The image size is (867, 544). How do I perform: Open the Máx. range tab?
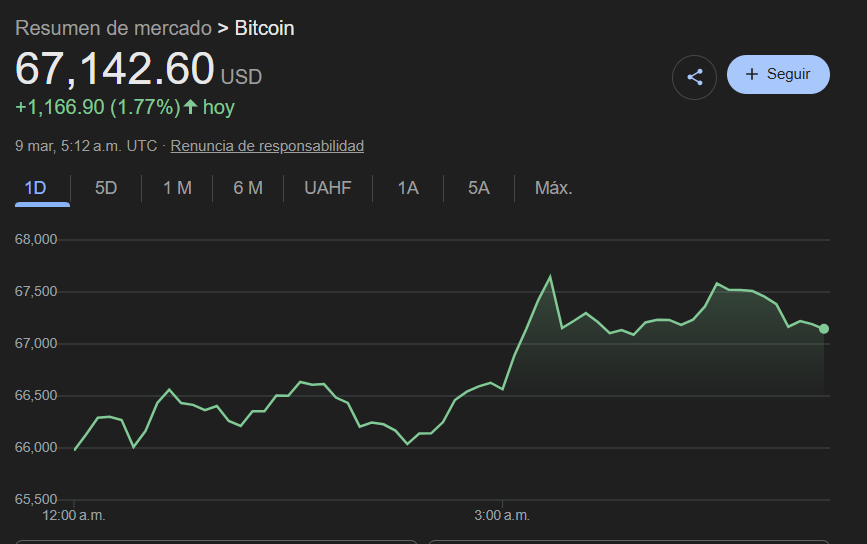tap(553, 188)
